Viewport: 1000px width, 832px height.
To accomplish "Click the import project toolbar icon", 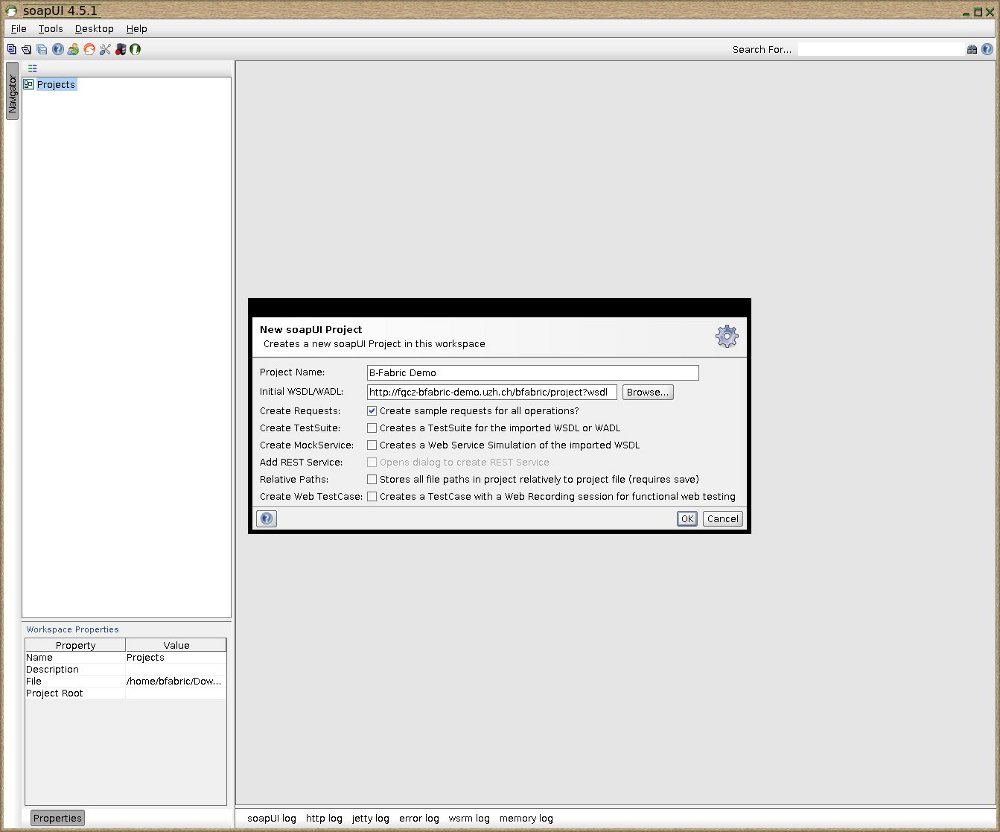I will pyautogui.click(x=26, y=49).
